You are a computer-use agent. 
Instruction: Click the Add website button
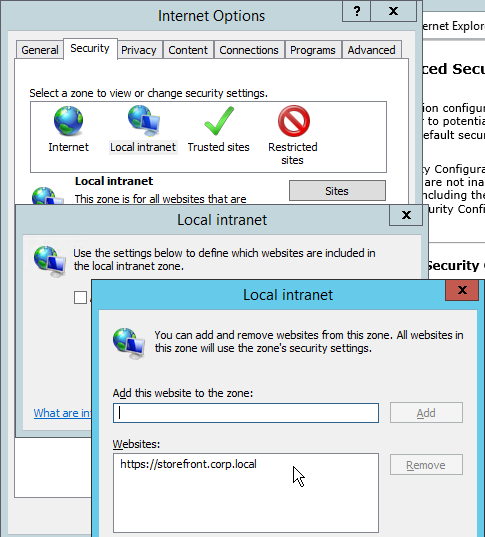click(x=426, y=413)
